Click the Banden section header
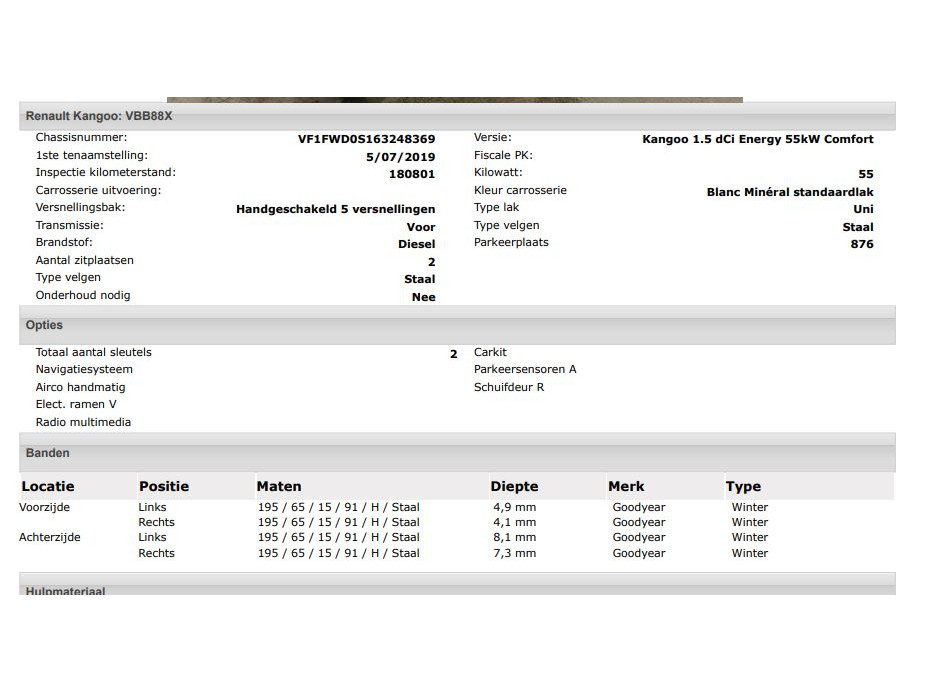 [48, 453]
